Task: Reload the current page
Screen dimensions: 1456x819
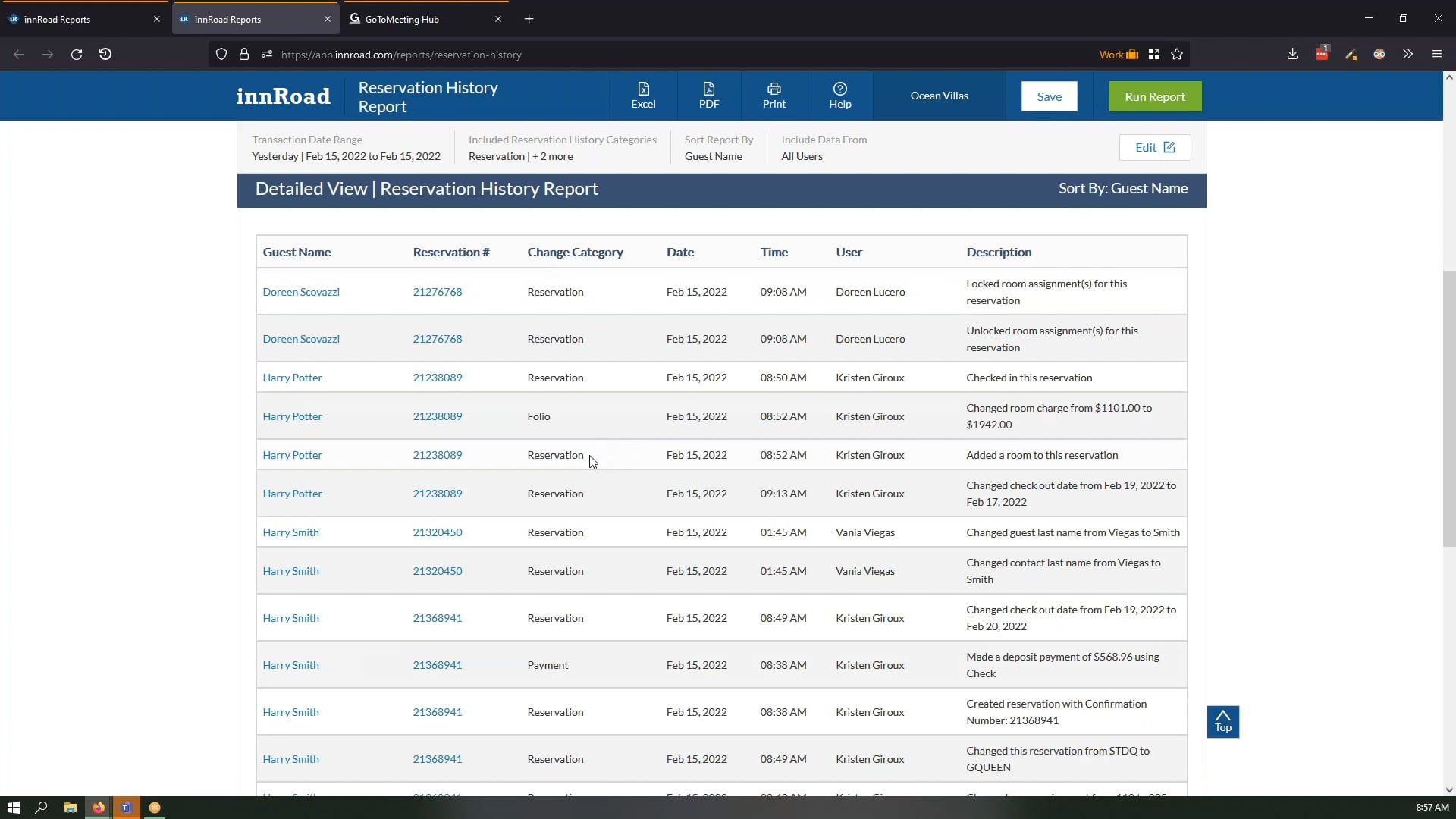Action: [76, 54]
